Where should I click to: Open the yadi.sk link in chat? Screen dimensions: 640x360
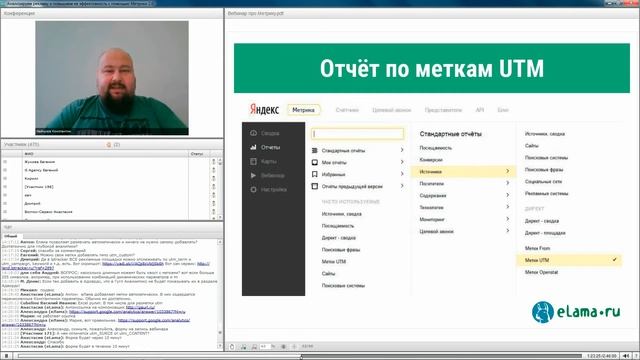(133, 264)
